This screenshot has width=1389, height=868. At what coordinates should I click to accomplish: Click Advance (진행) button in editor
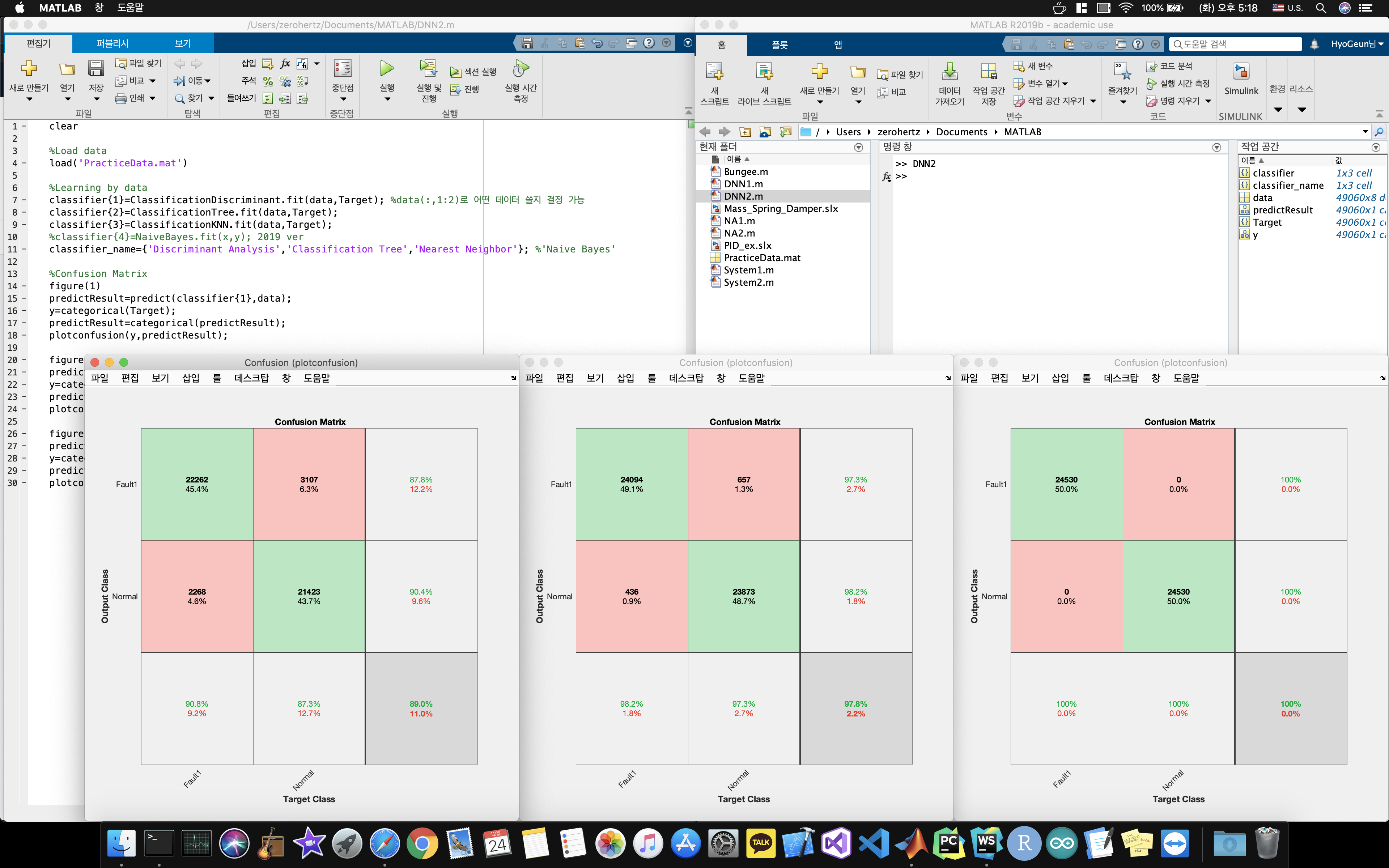464,90
